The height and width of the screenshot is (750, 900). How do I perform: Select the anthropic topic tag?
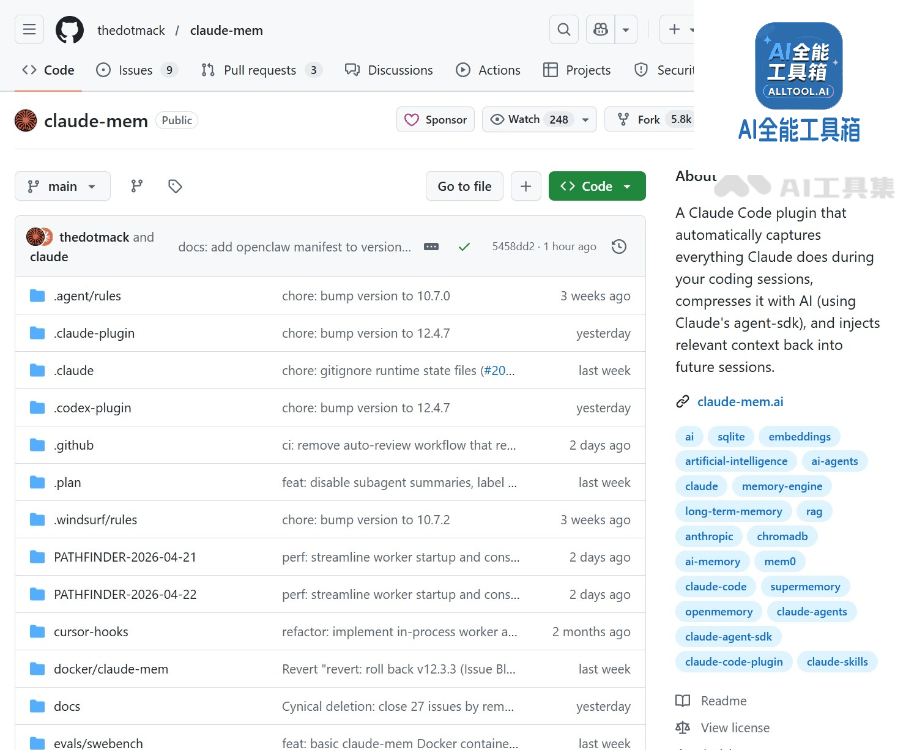tap(709, 537)
